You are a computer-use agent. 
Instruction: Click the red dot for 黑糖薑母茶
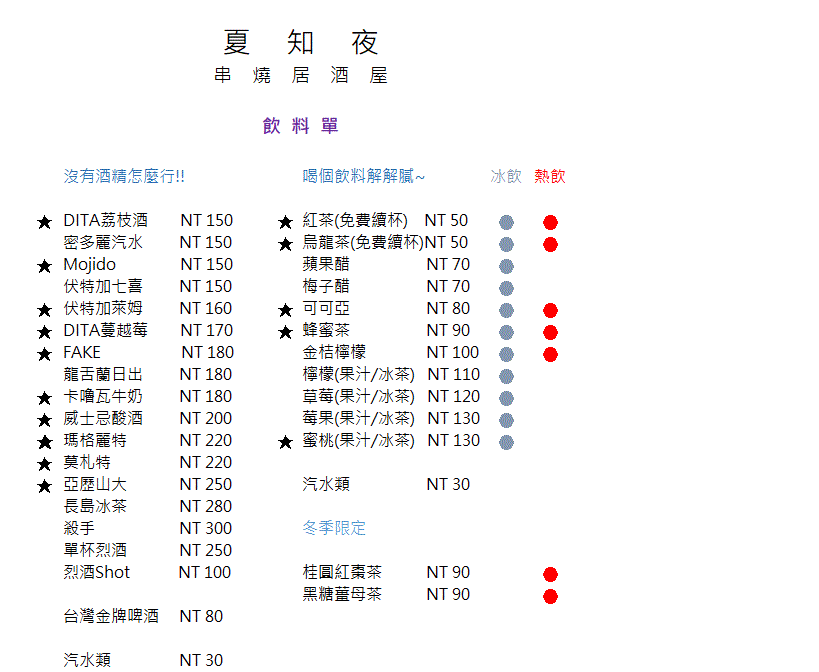[550, 596]
